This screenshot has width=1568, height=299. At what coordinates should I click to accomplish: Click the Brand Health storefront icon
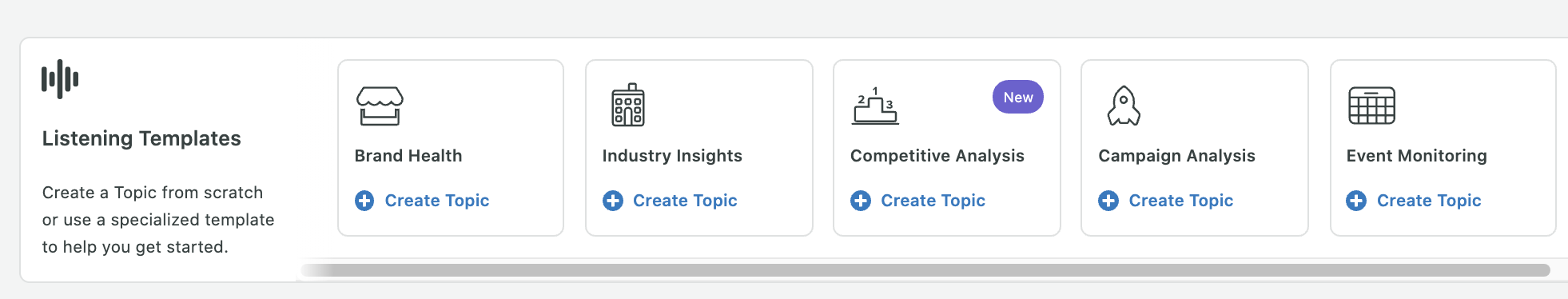(x=380, y=106)
